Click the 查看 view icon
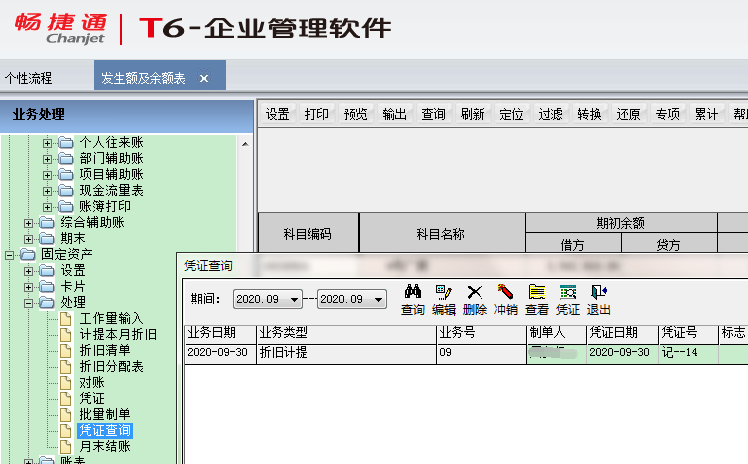Viewport: 748px width, 464px height. click(537, 291)
